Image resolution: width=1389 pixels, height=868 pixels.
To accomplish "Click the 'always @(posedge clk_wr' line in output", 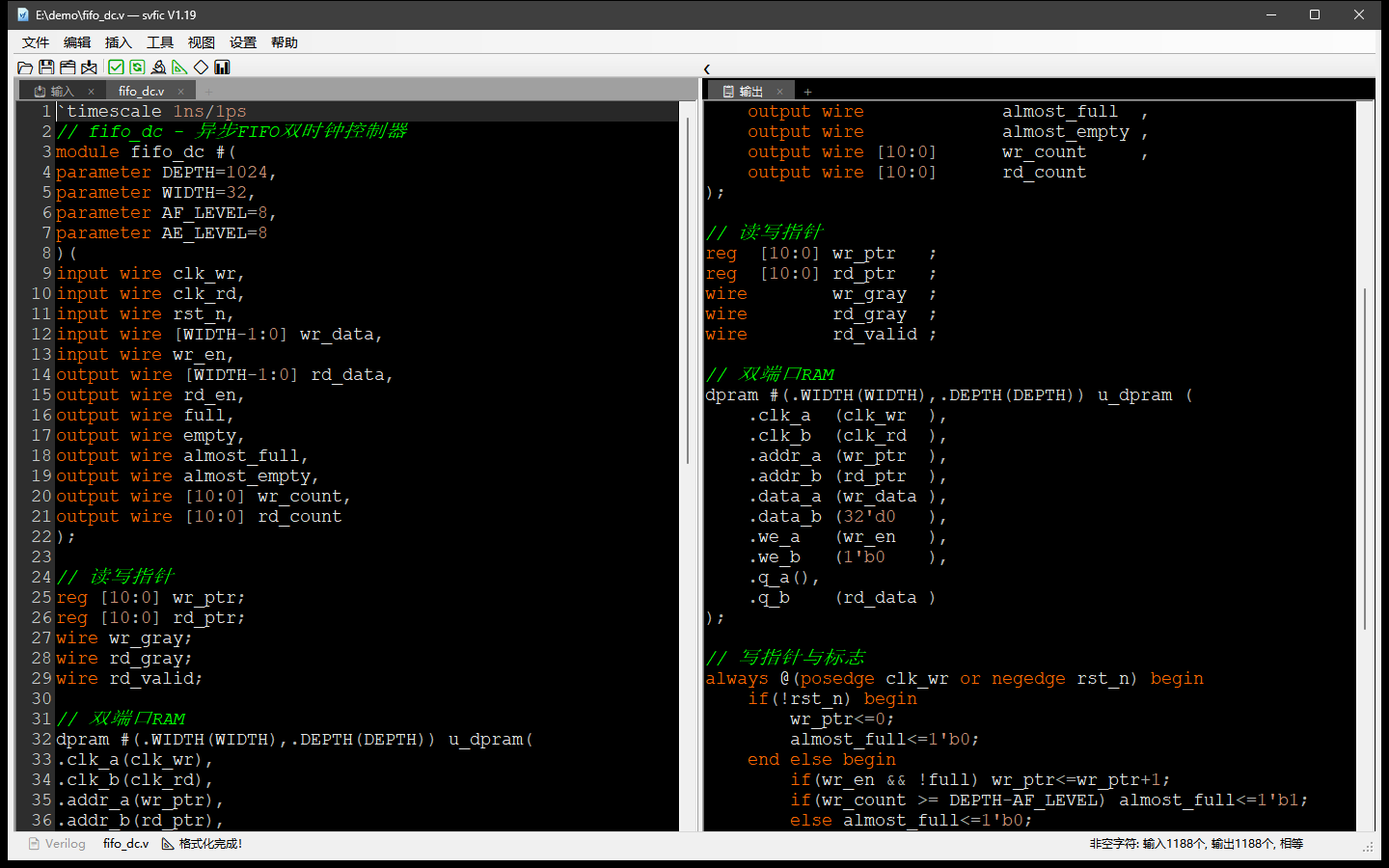I will point(955,679).
